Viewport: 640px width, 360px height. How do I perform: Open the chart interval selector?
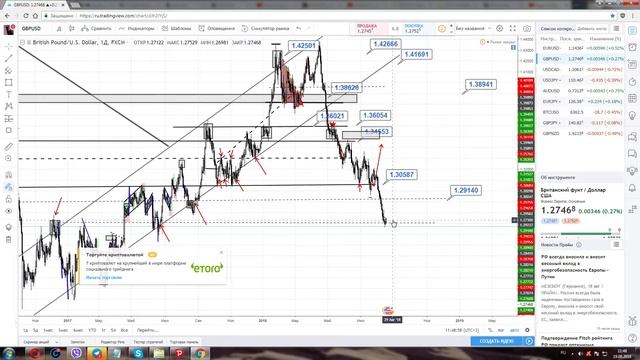pyautogui.click(x=59, y=29)
